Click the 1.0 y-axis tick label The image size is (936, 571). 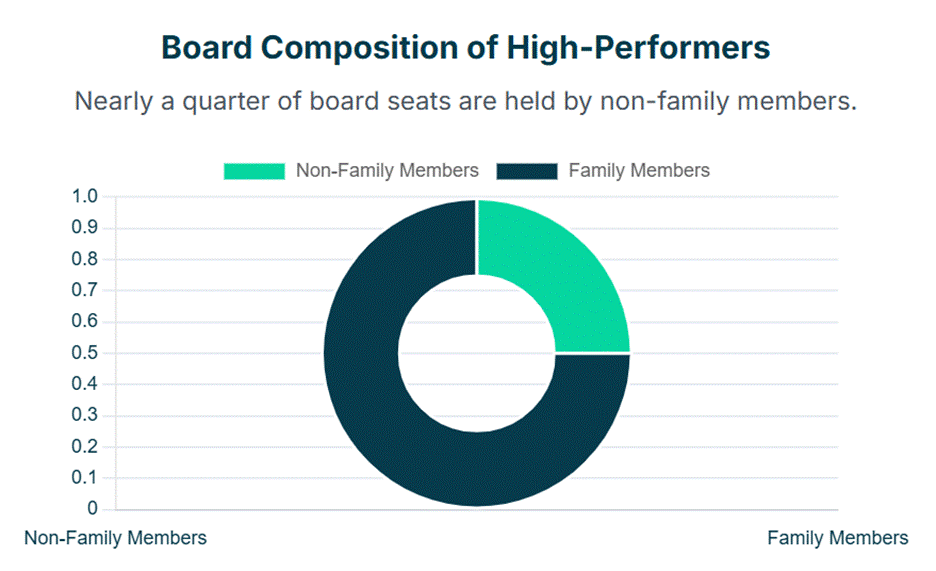pyautogui.click(x=85, y=197)
